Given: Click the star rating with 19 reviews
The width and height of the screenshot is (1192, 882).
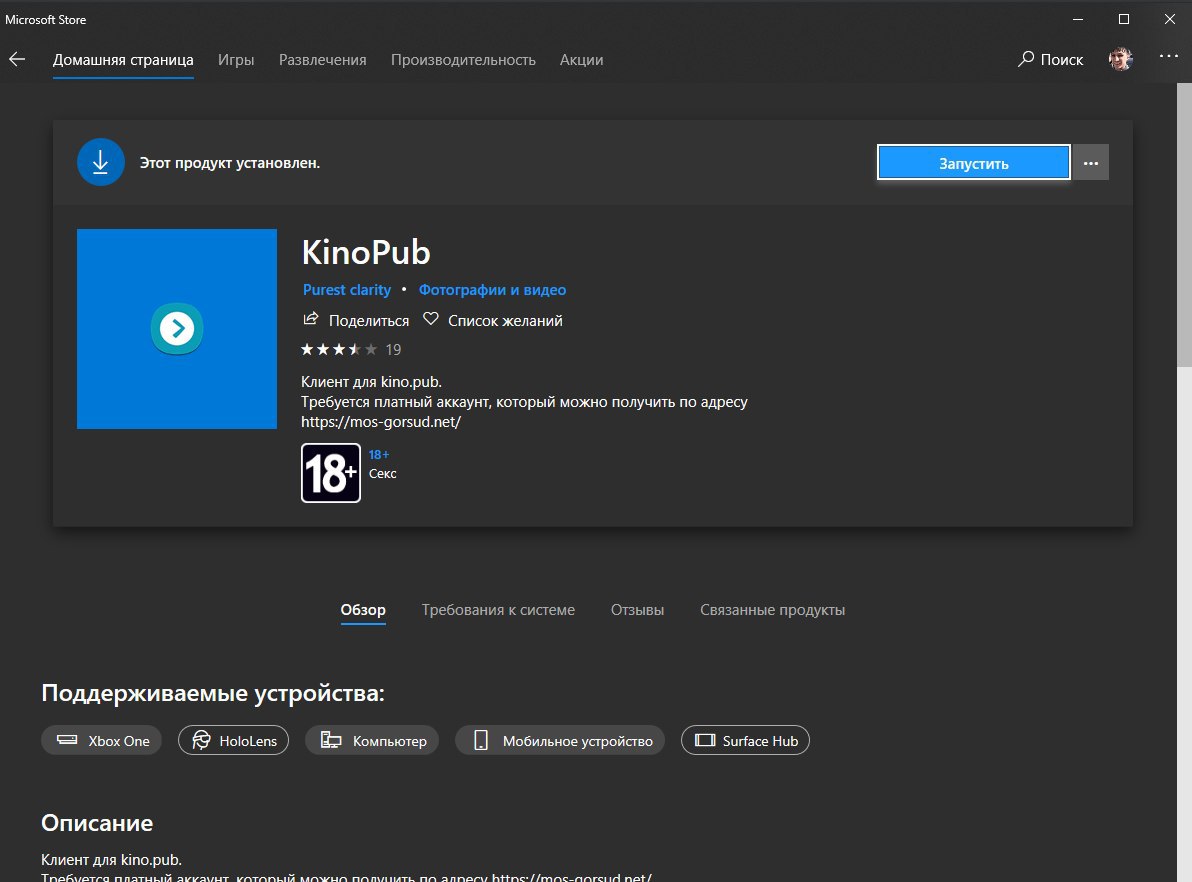Looking at the screenshot, I should [x=350, y=350].
